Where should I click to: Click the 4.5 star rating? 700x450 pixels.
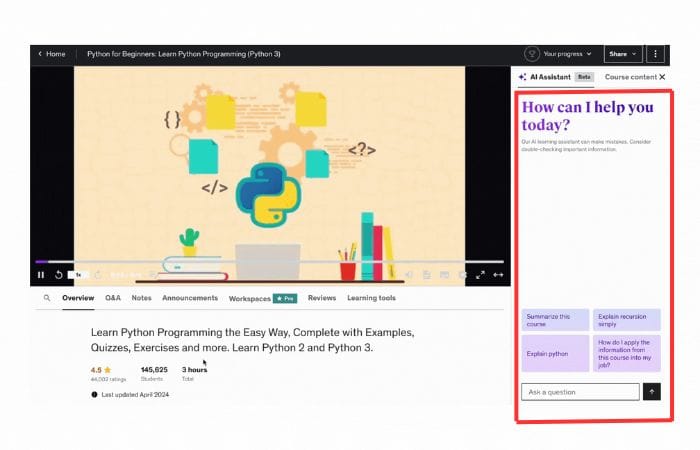[101, 370]
